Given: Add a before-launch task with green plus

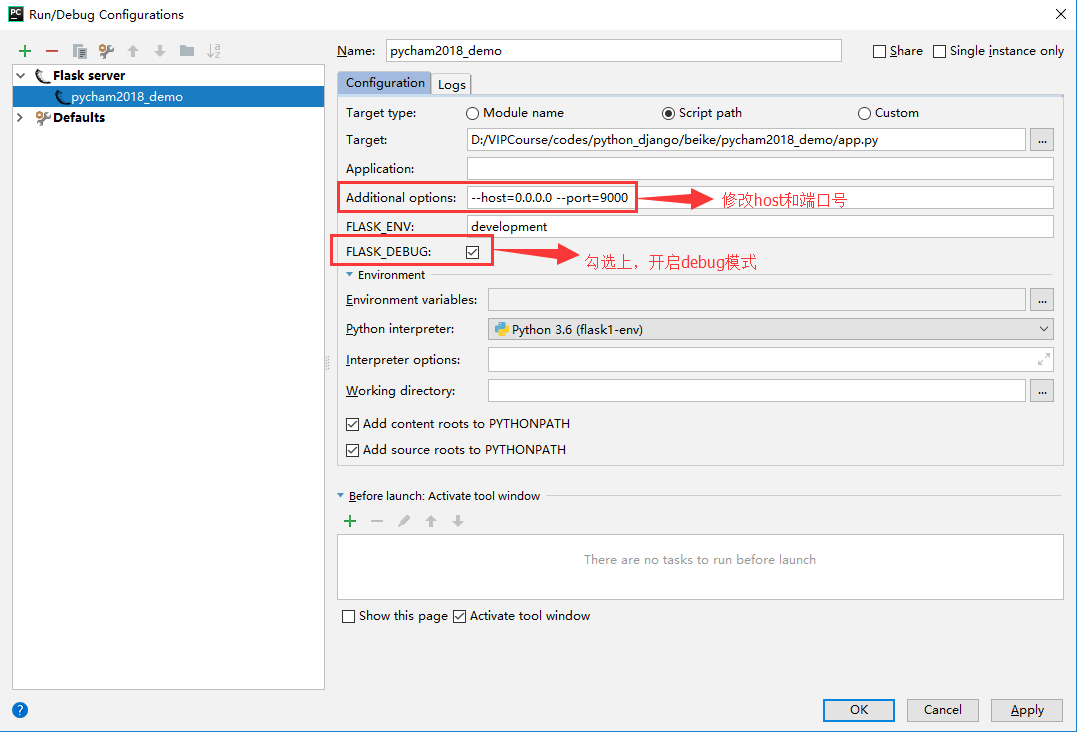Looking at the screenshot, I should pos(350,521).
